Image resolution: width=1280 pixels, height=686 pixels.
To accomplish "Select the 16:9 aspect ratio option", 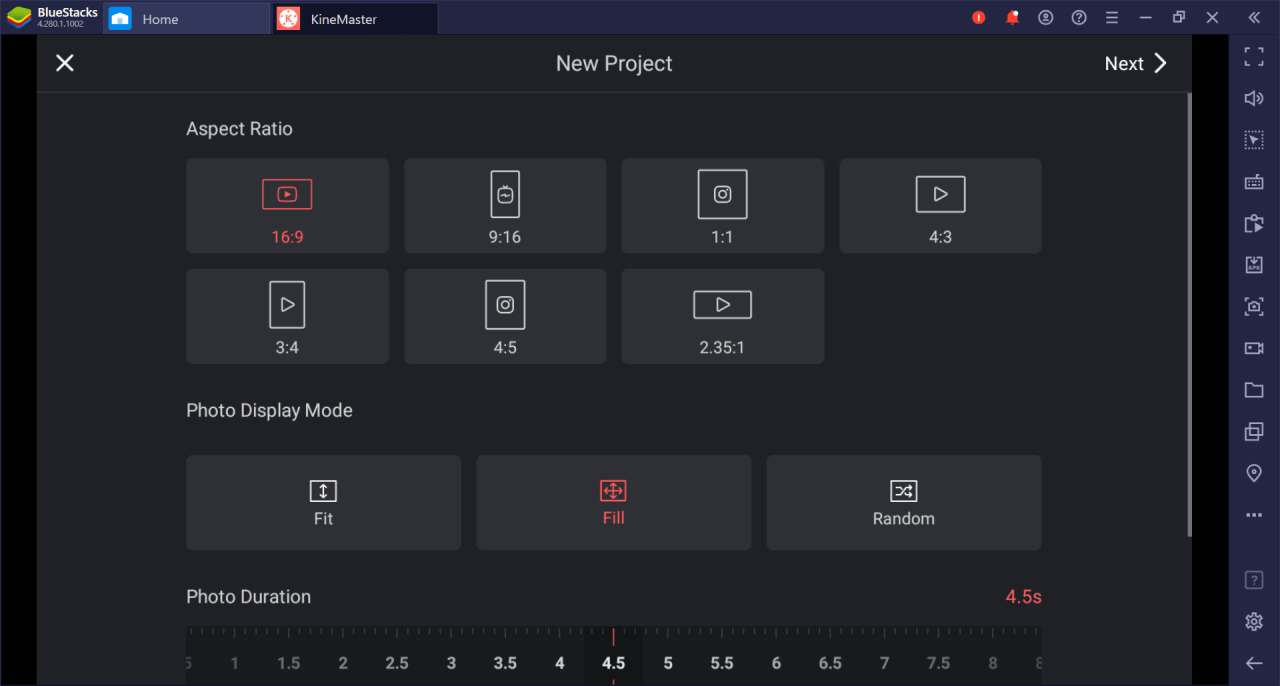I will 287,206.
